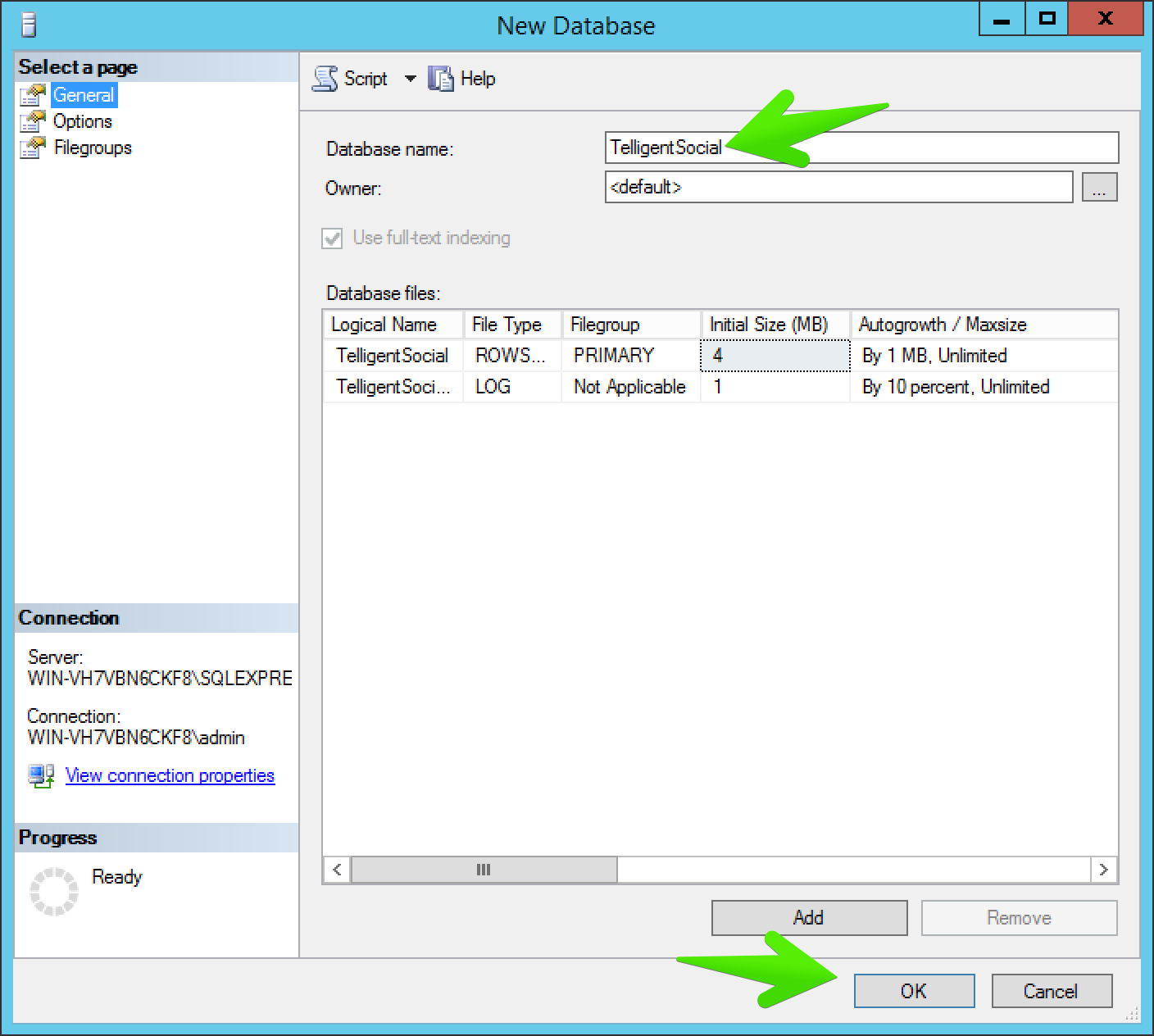Select the Options page icon
This screenshot has height=1036, width=1154.
[x=32, y=121]
